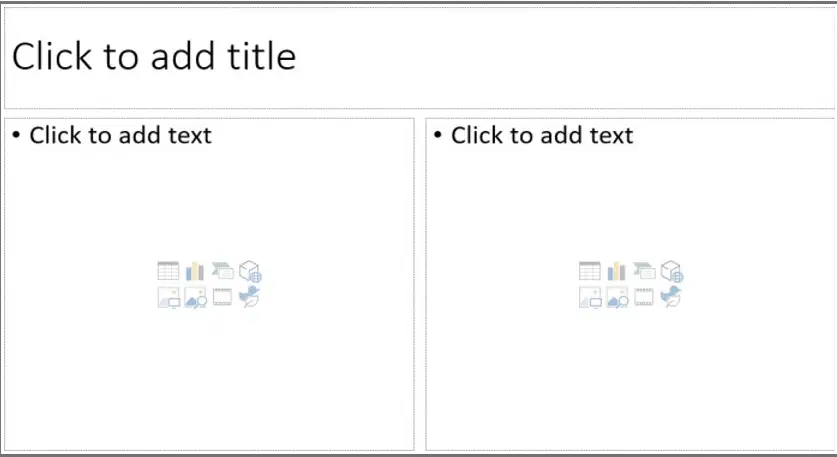Click 'Click to add text' in left placeholder
Image resolution: width=837 pixels, height=457 pixels.
point(121,135)
